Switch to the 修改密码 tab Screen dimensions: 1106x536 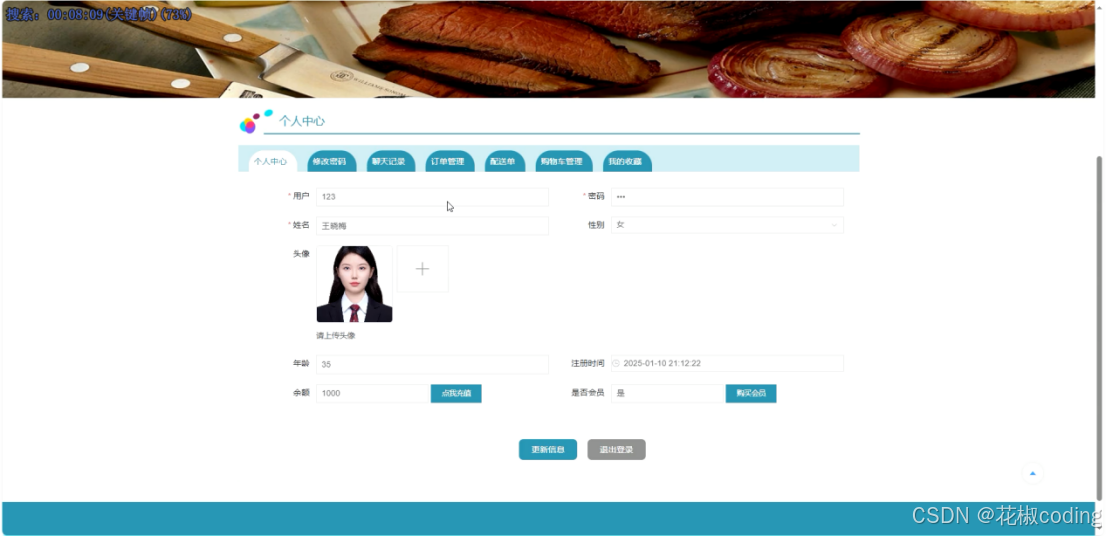click(330, 162)
